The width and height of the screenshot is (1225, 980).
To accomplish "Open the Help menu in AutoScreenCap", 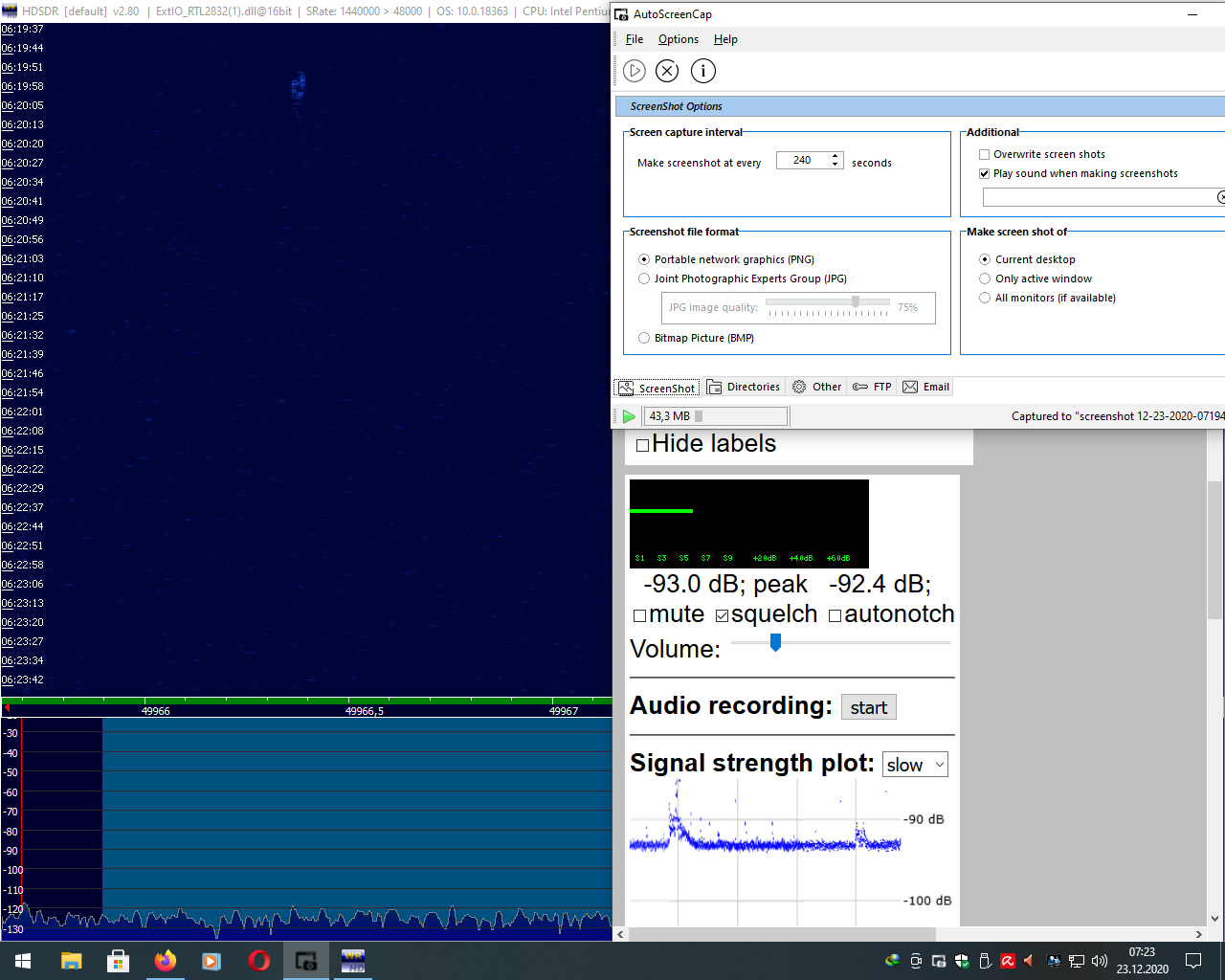I will coord(725,39).
